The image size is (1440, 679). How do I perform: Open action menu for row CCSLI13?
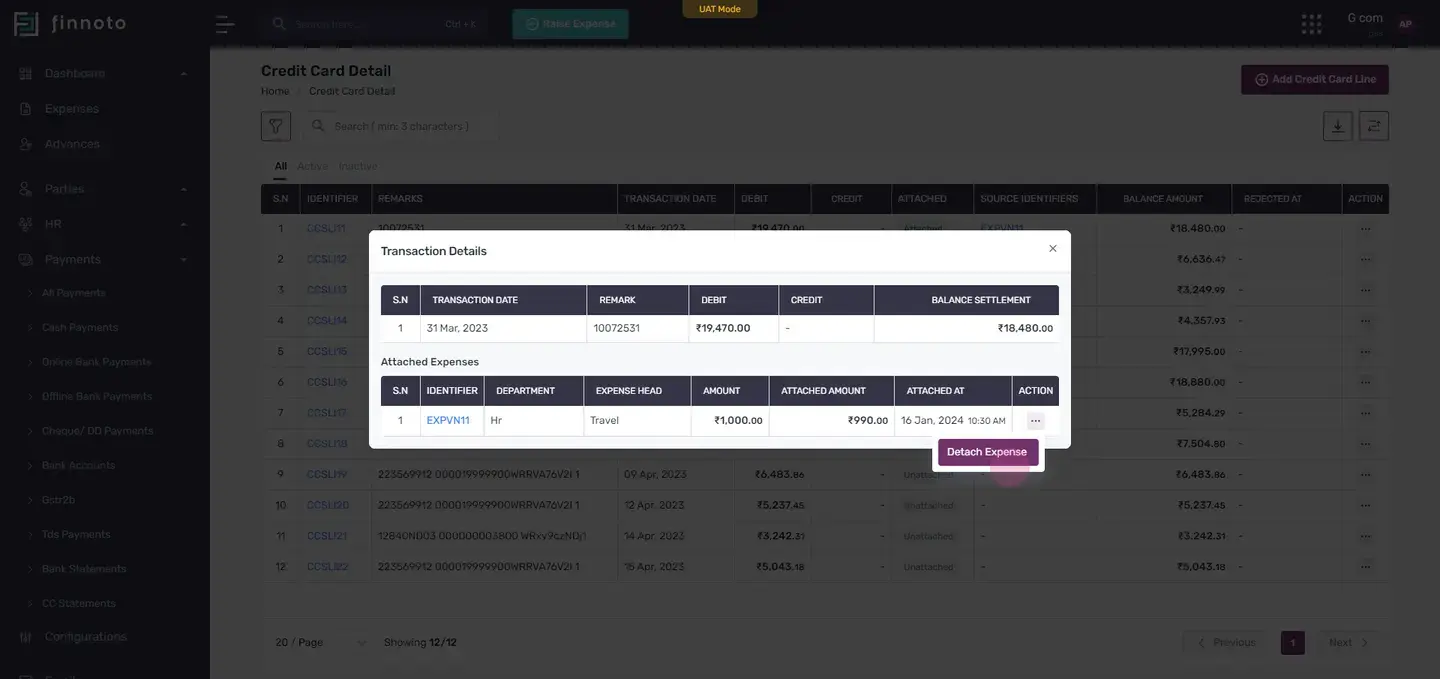[x=1365, y=290]
